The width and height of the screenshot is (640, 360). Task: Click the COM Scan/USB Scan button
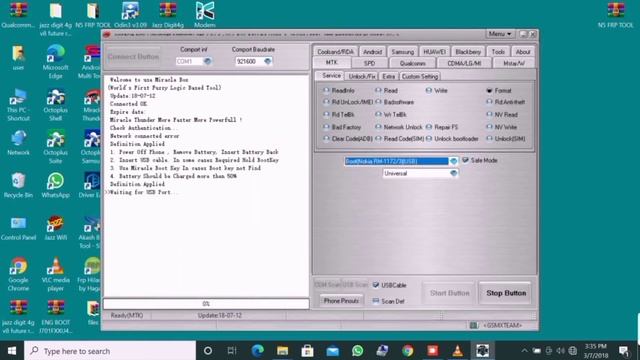click(341, 284)
